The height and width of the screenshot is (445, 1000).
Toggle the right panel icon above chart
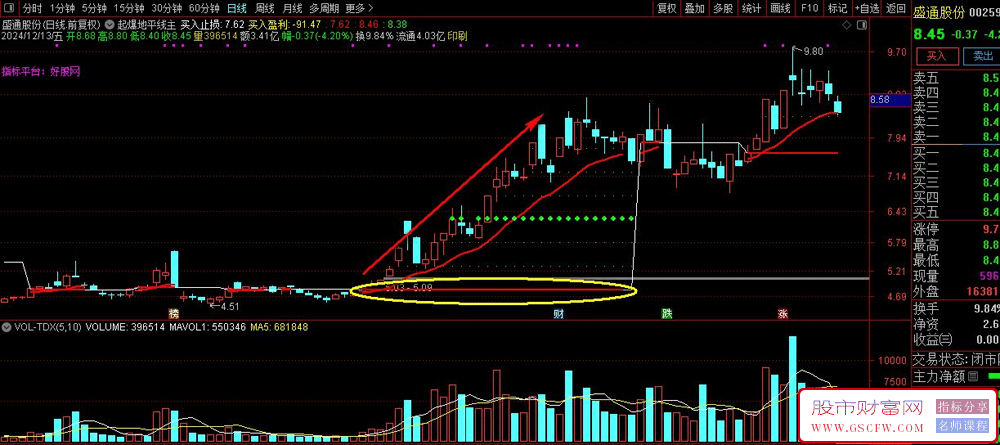tap(862, 25)
